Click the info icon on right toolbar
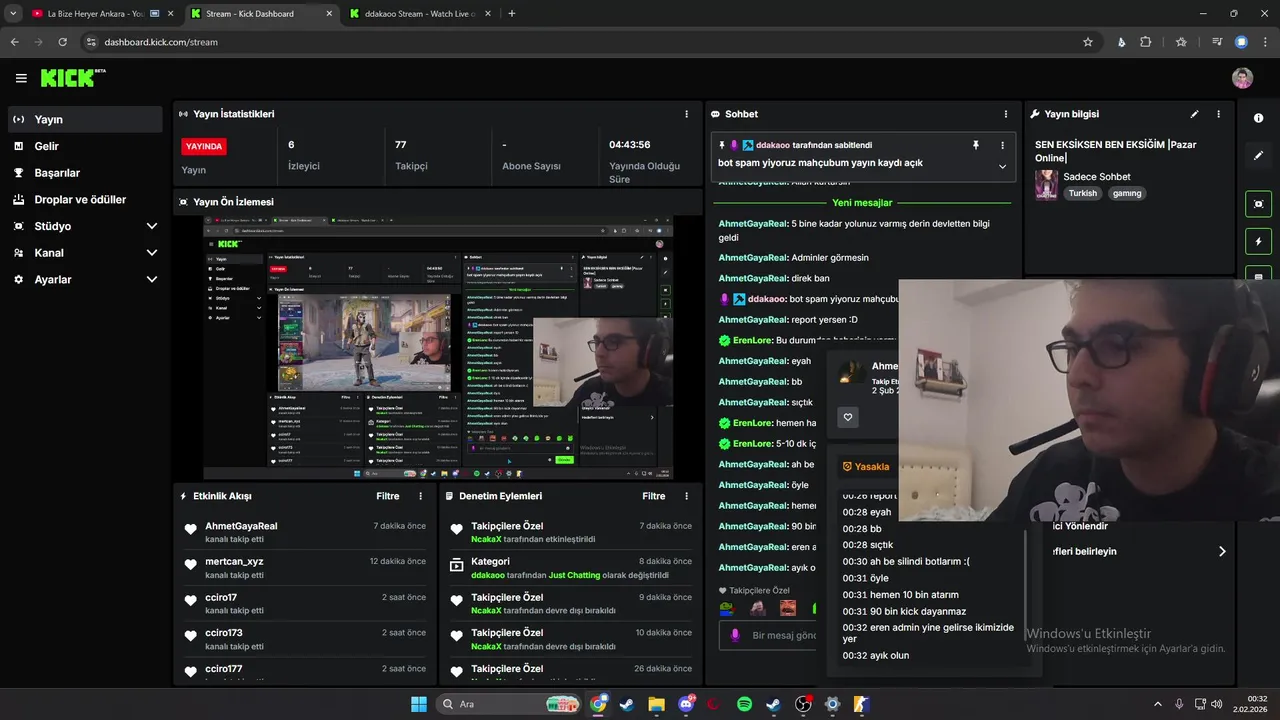The height and width of the screenshot is (720, 1280). tap(1258, 118)
